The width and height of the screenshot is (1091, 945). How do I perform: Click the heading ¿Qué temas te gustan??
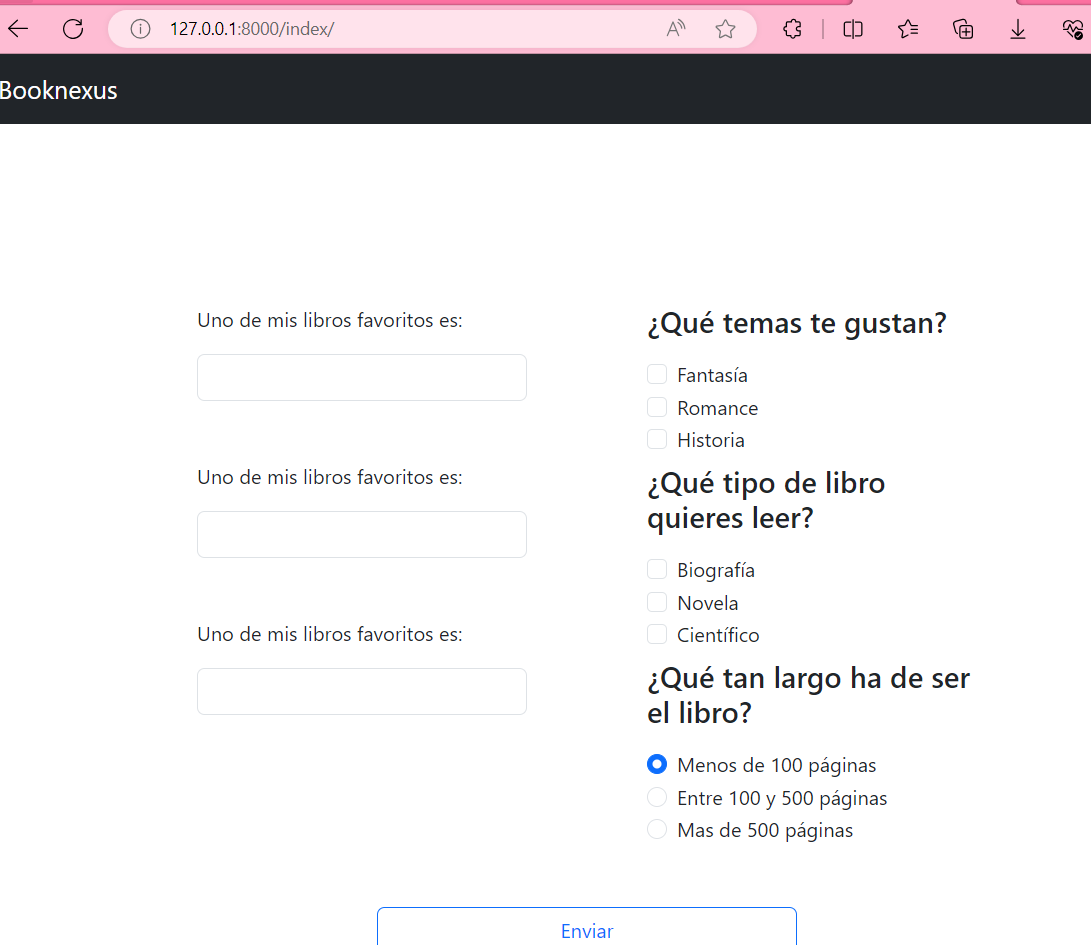point(797,324)
